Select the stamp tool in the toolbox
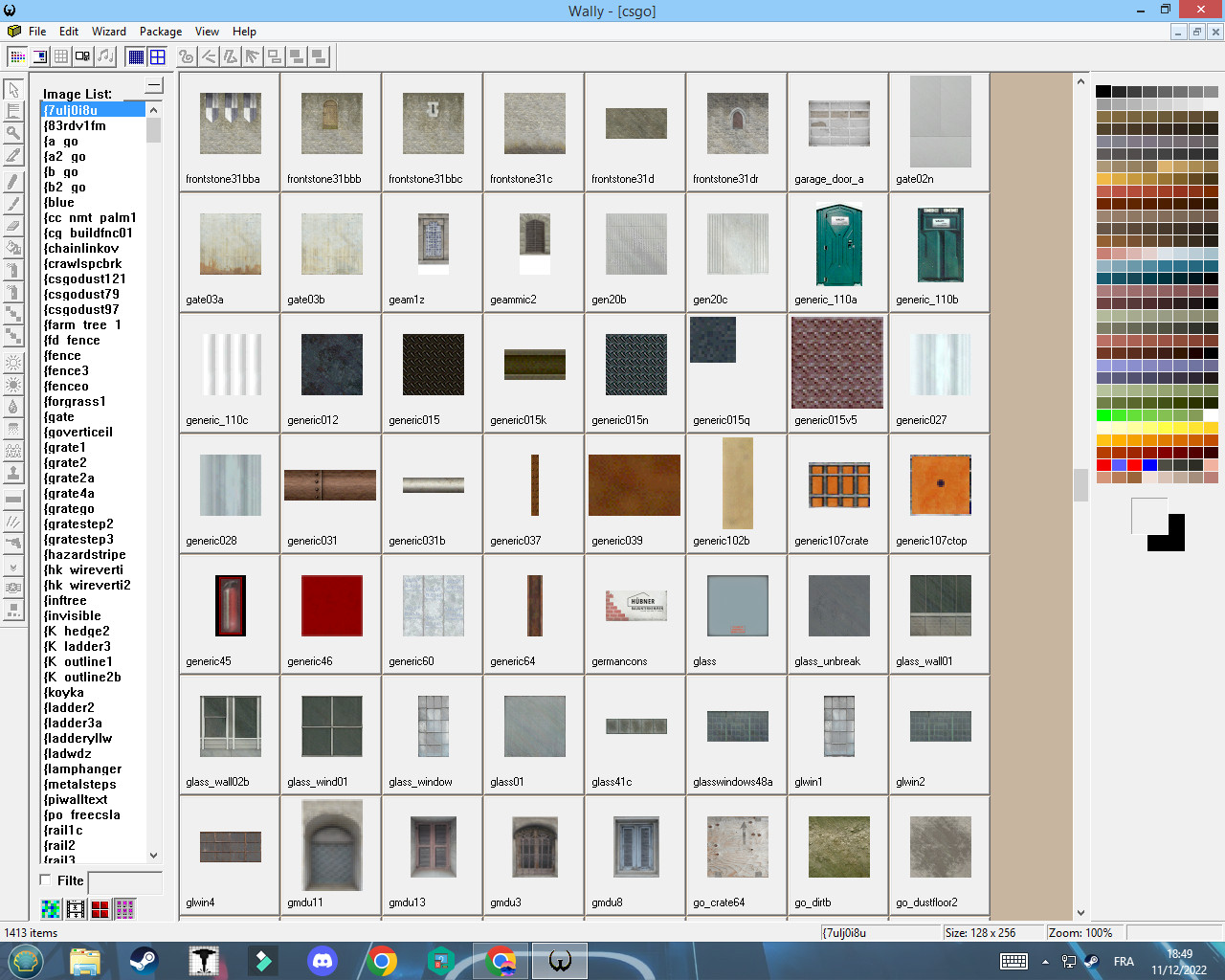This screenshot has width=1225, height=980. [13, 473]
